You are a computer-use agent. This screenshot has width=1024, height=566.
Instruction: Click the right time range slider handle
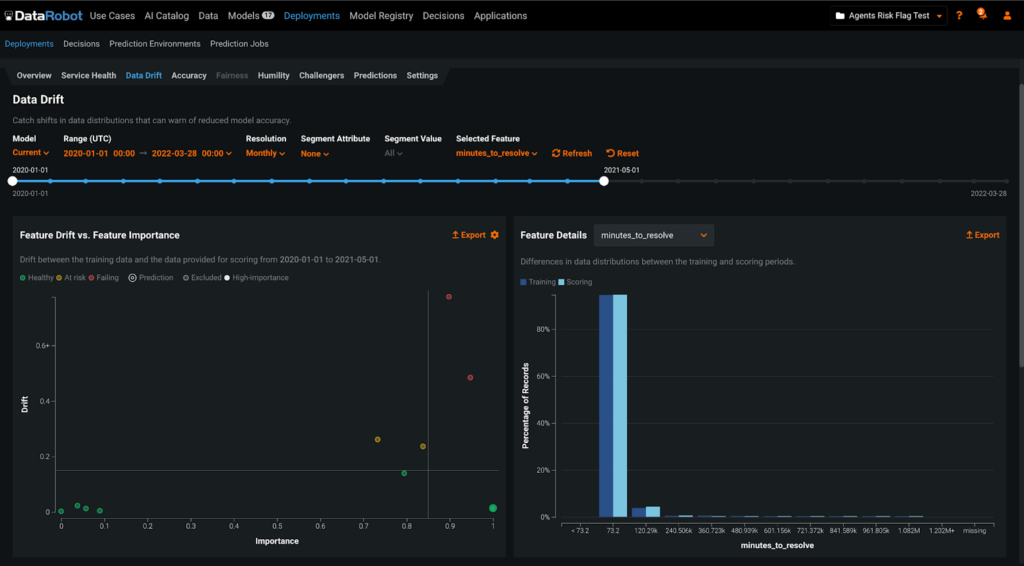[604, 181]
